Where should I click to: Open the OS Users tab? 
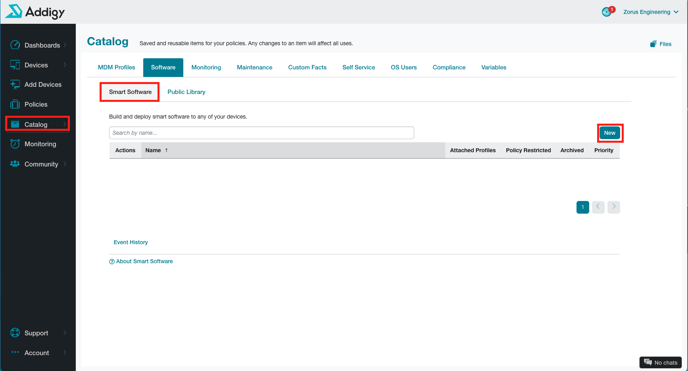click(404, 67)
